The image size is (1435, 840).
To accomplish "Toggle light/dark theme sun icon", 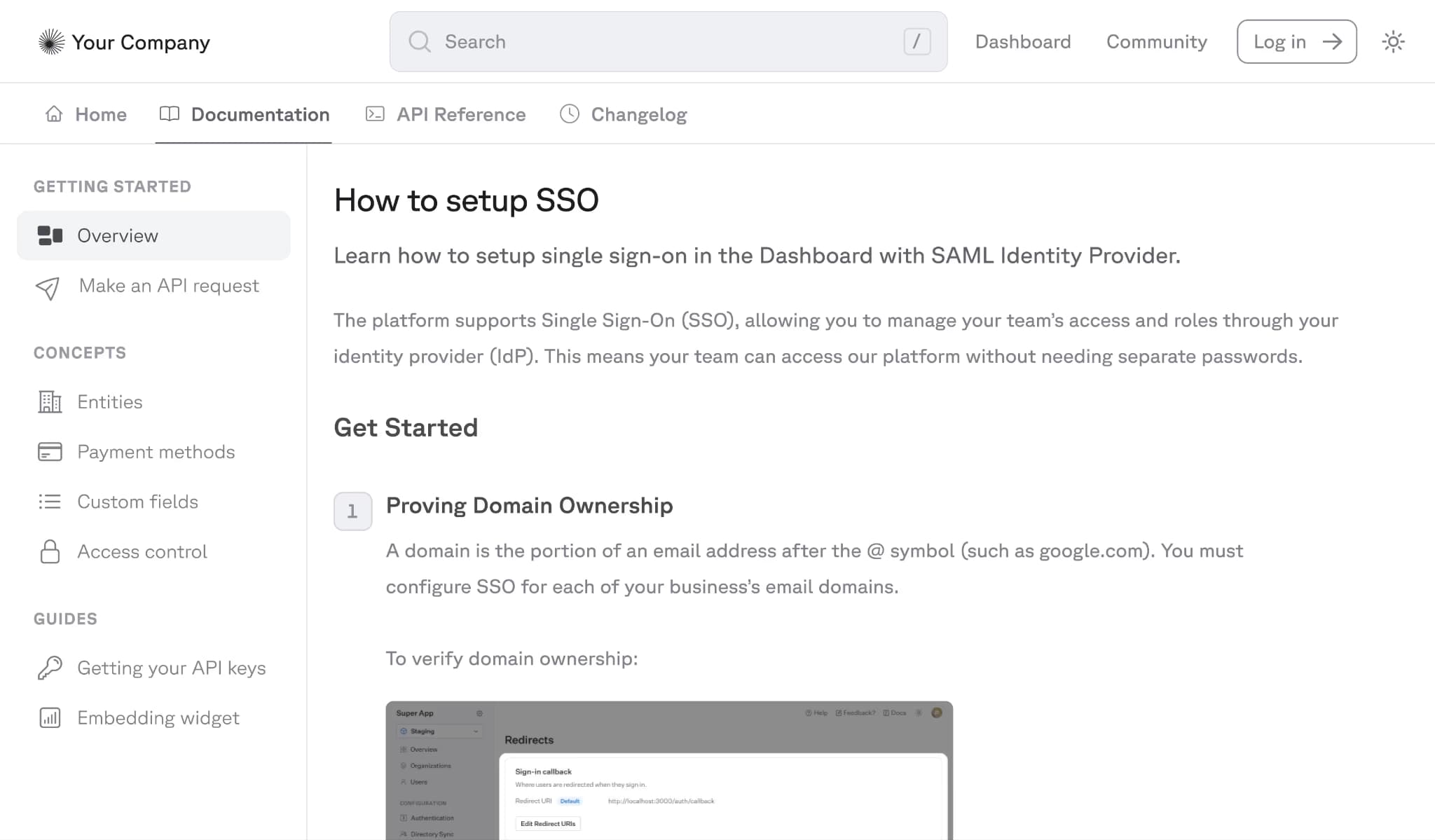I will (x=1393, y=42).
